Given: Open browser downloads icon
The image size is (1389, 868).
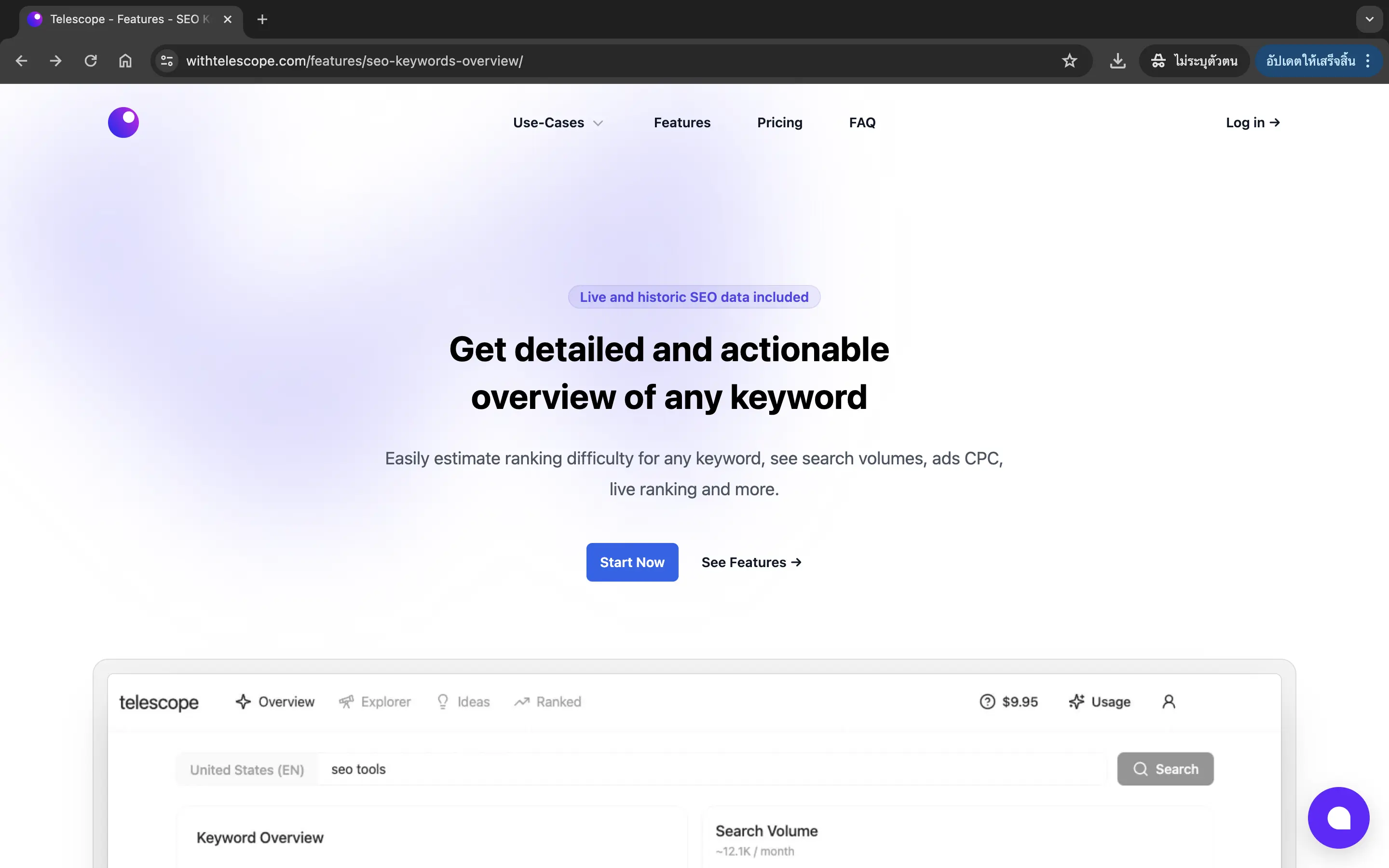Looking at the screenshot, I should click(x=1117, y=61).
